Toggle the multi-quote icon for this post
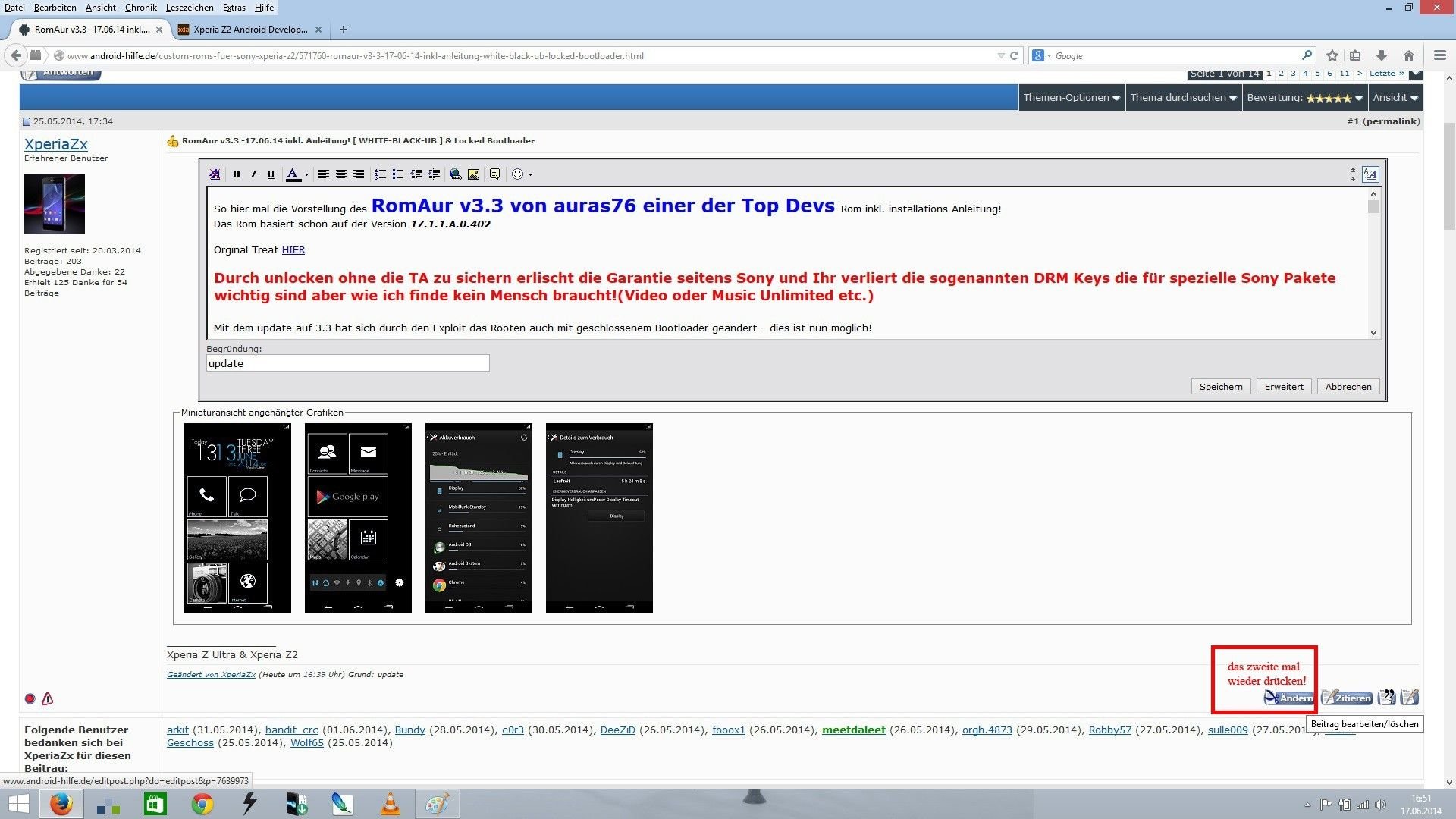 coord(1386,698)
